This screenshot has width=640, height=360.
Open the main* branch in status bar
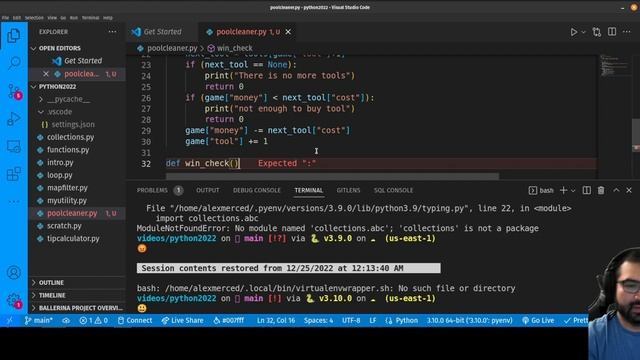[x=39, y=320]
